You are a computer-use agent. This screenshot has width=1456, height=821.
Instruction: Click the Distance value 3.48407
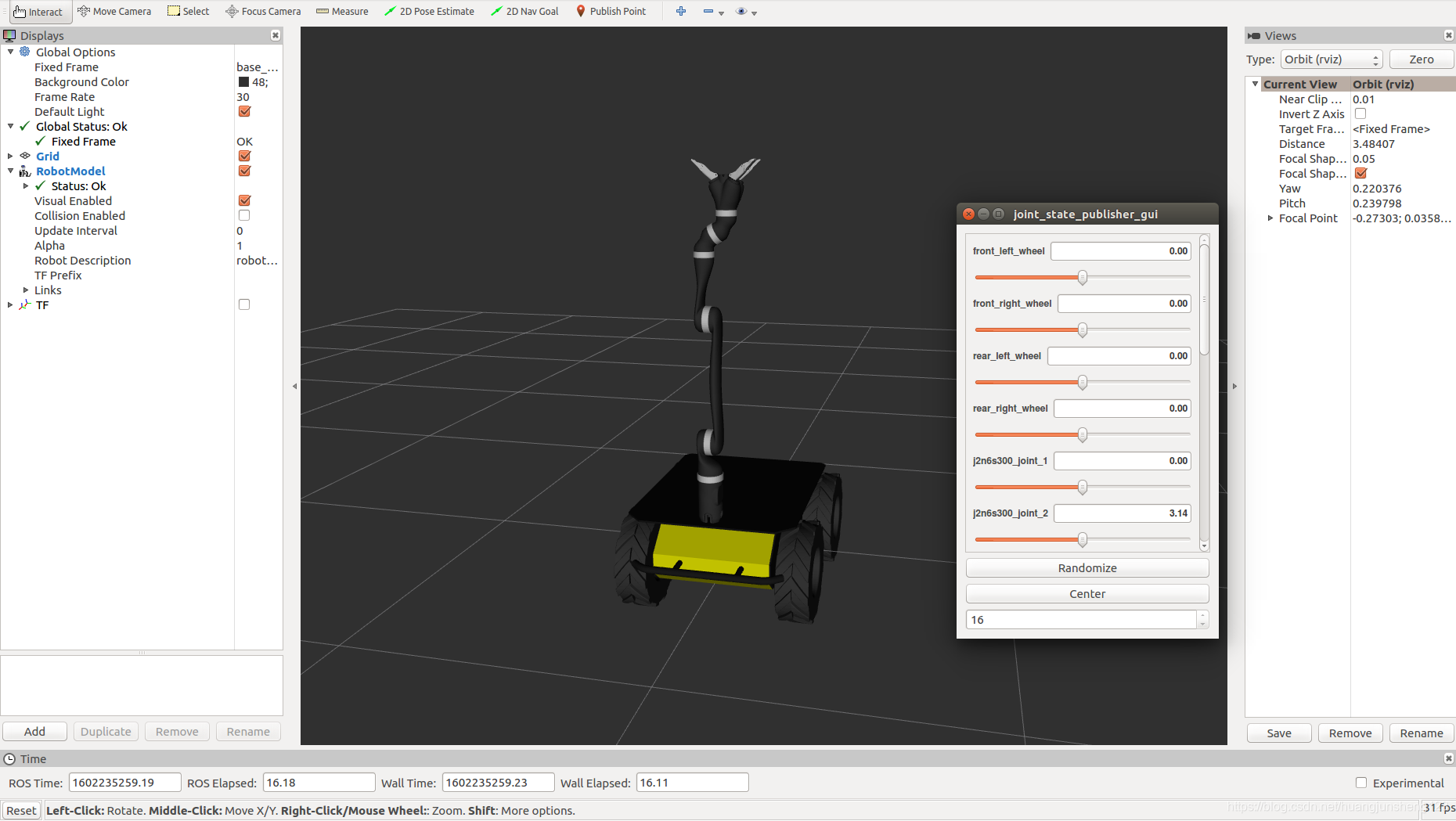click(1374, 143)
